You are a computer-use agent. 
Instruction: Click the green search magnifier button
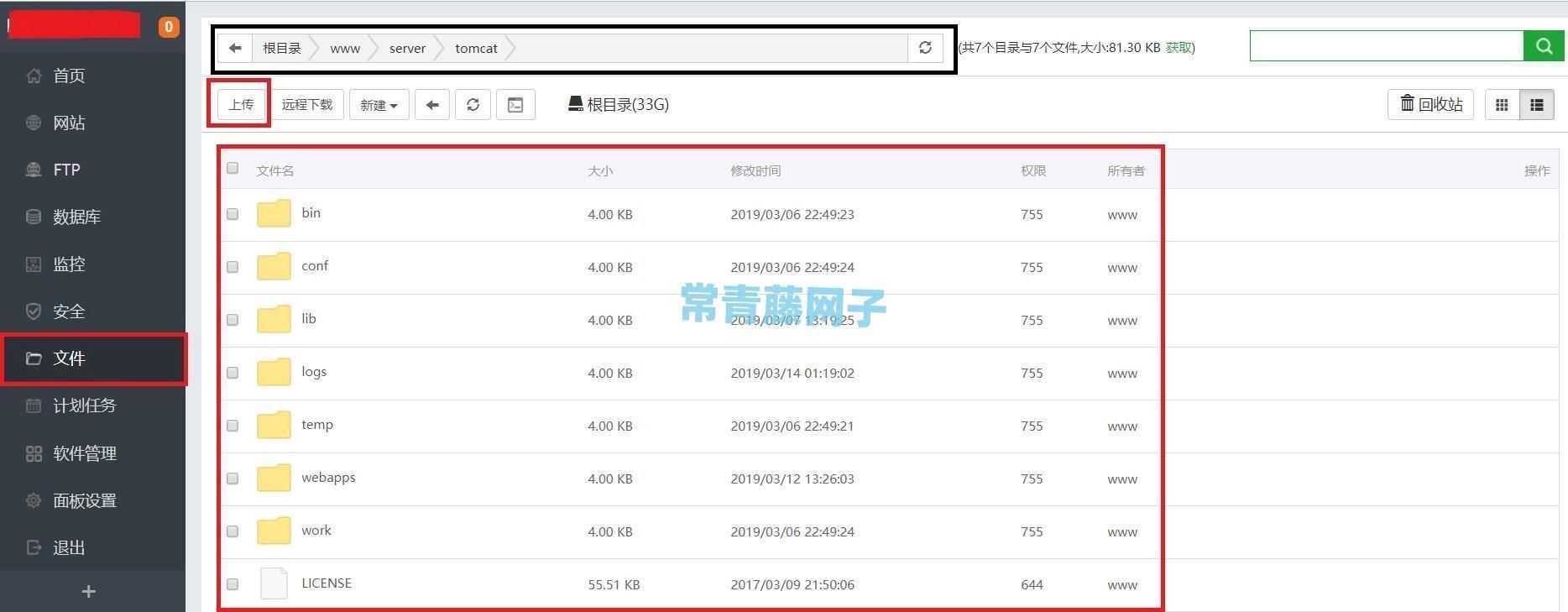pyautogui.click(x=1544, y=46)
